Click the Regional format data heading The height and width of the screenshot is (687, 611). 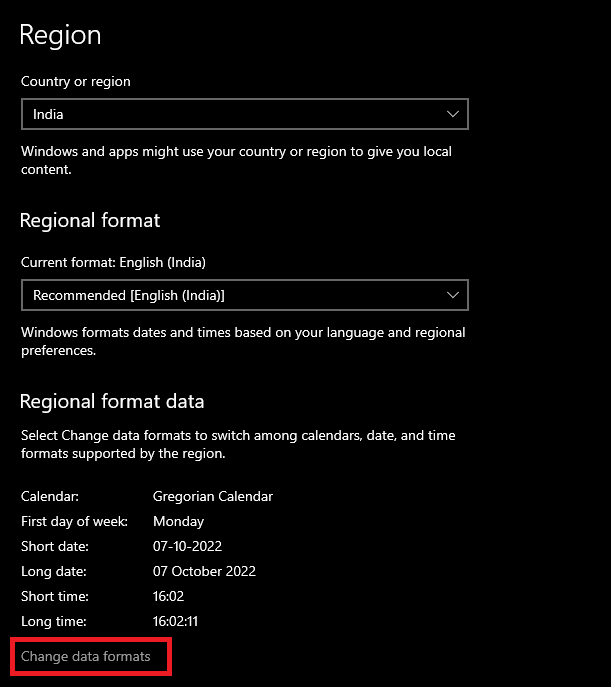coord(112,401)
